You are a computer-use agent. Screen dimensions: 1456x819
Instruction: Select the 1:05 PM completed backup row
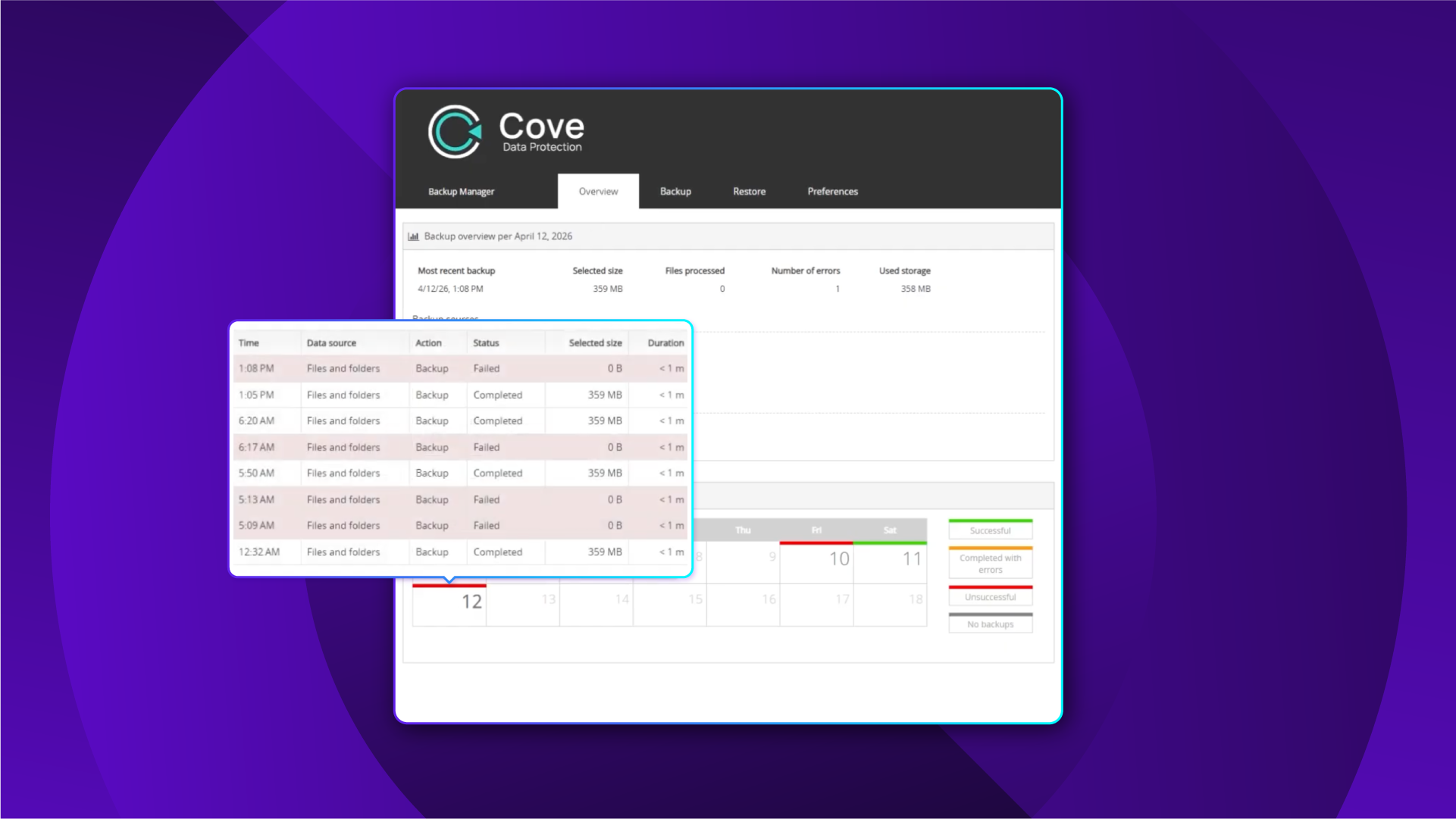click(461, 395)
